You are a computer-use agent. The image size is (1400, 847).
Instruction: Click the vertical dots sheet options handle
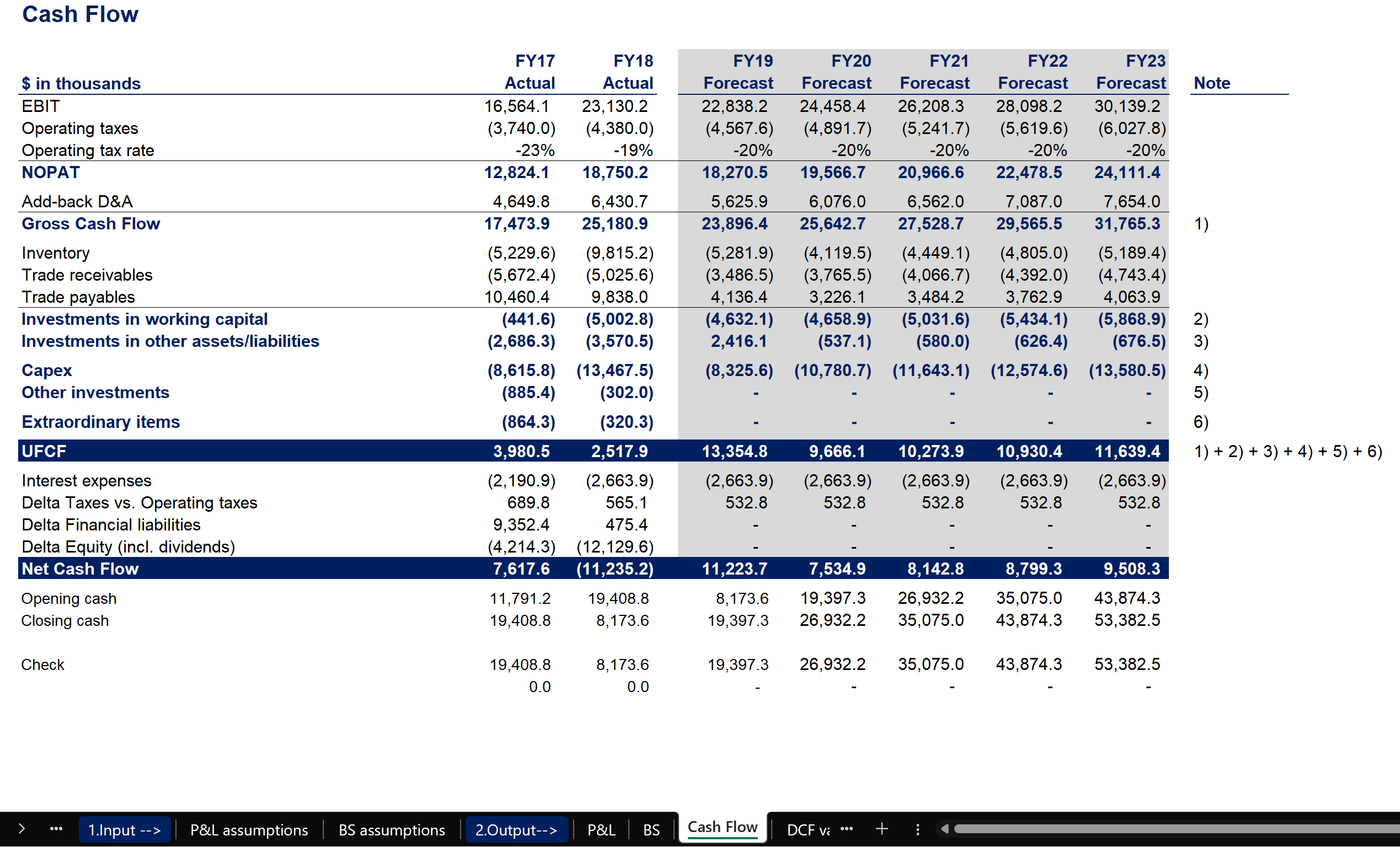pyautogui.click(x=918, y=830)
